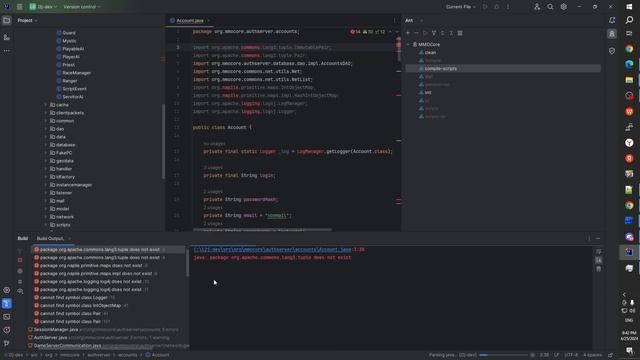Run the clean Ant target
Viewport: 640px width, 360px height.
(x=430, y=53)
